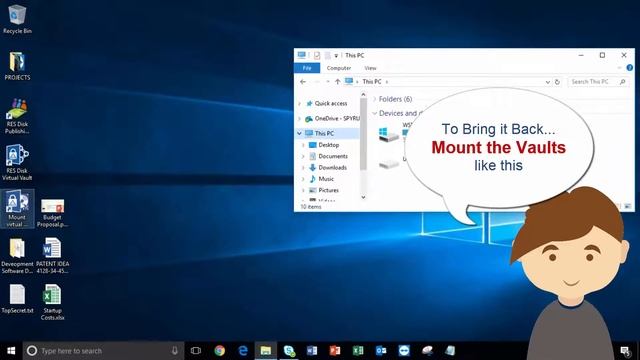Screen dimensions: 640x360
Task: Open the PATENT IDEA Word document
Action: [x=52, y=256]
